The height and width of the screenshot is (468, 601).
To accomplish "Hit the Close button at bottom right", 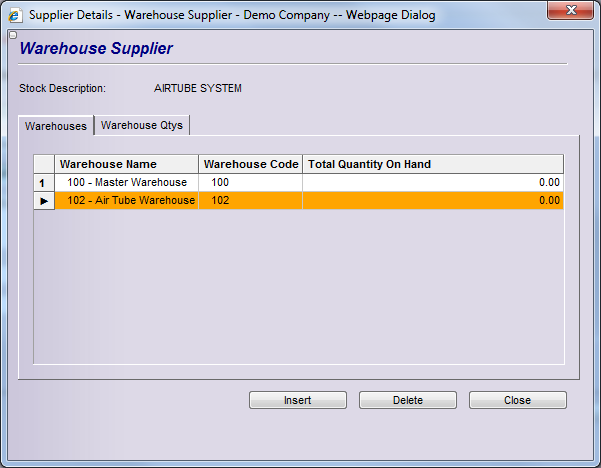I will coord(517,400).
